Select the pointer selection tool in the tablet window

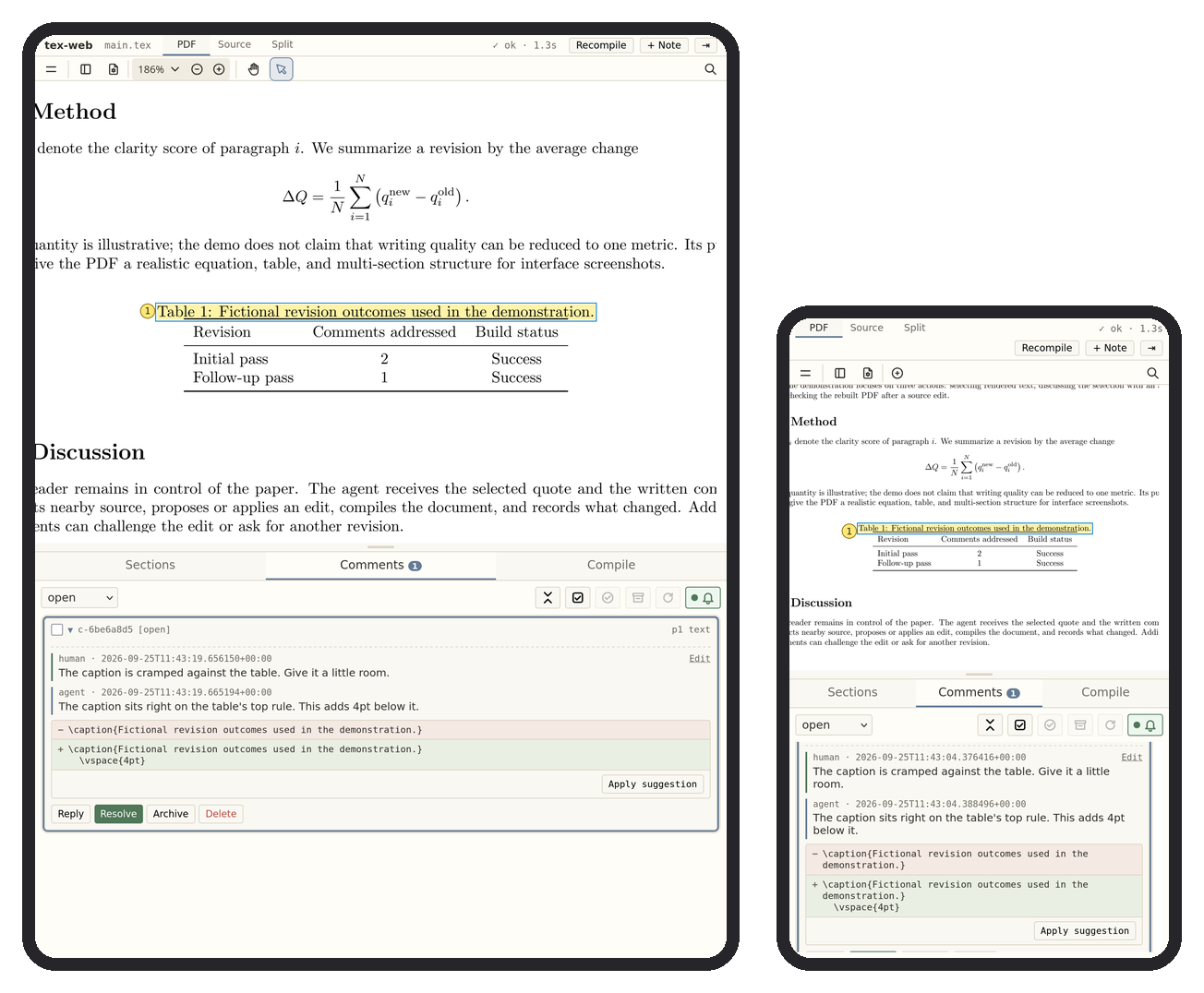click(282, 69)
